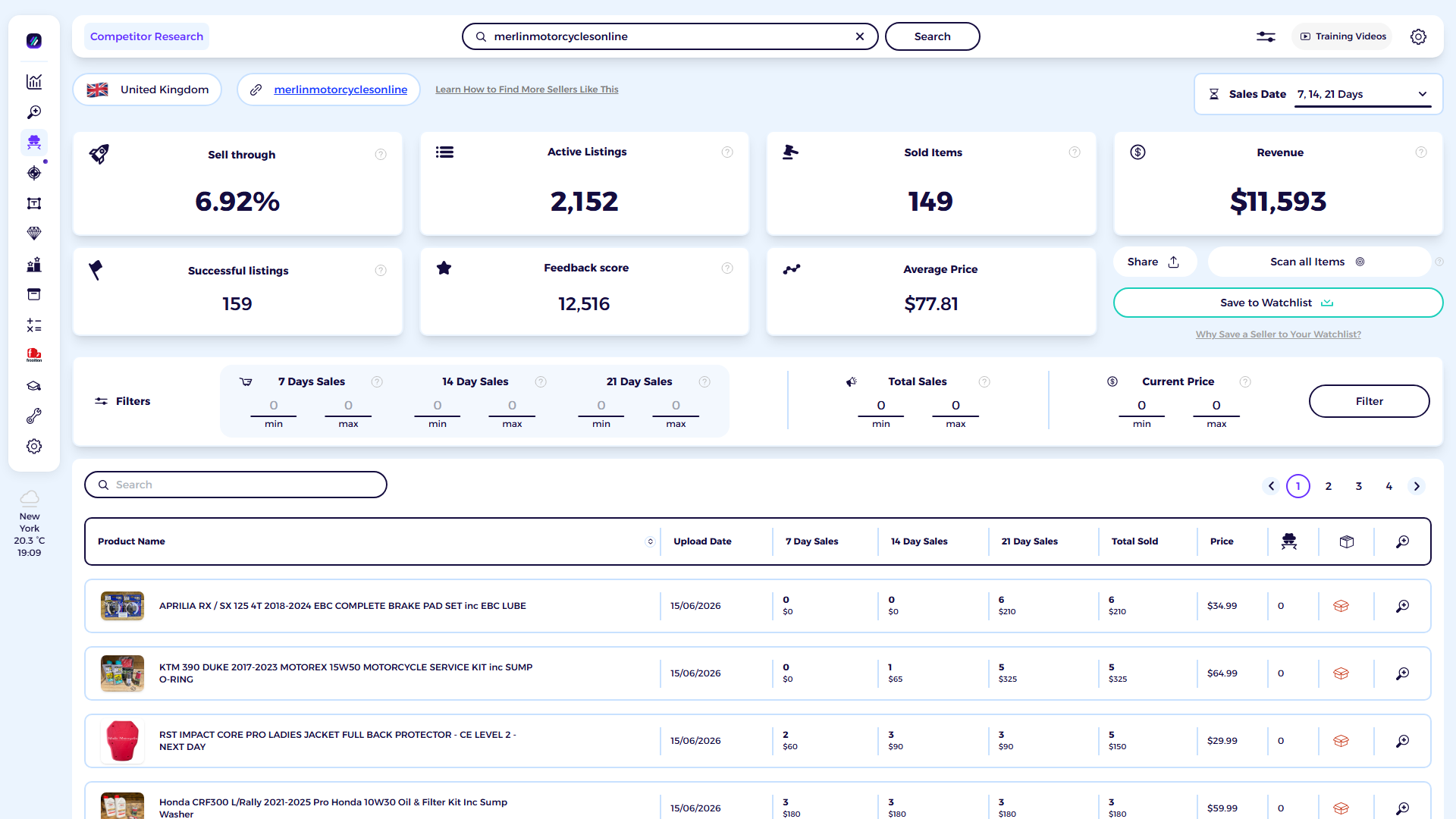Sort by Product Name column arrows
Screen dimensions: 1456x819
coord(650,541)
